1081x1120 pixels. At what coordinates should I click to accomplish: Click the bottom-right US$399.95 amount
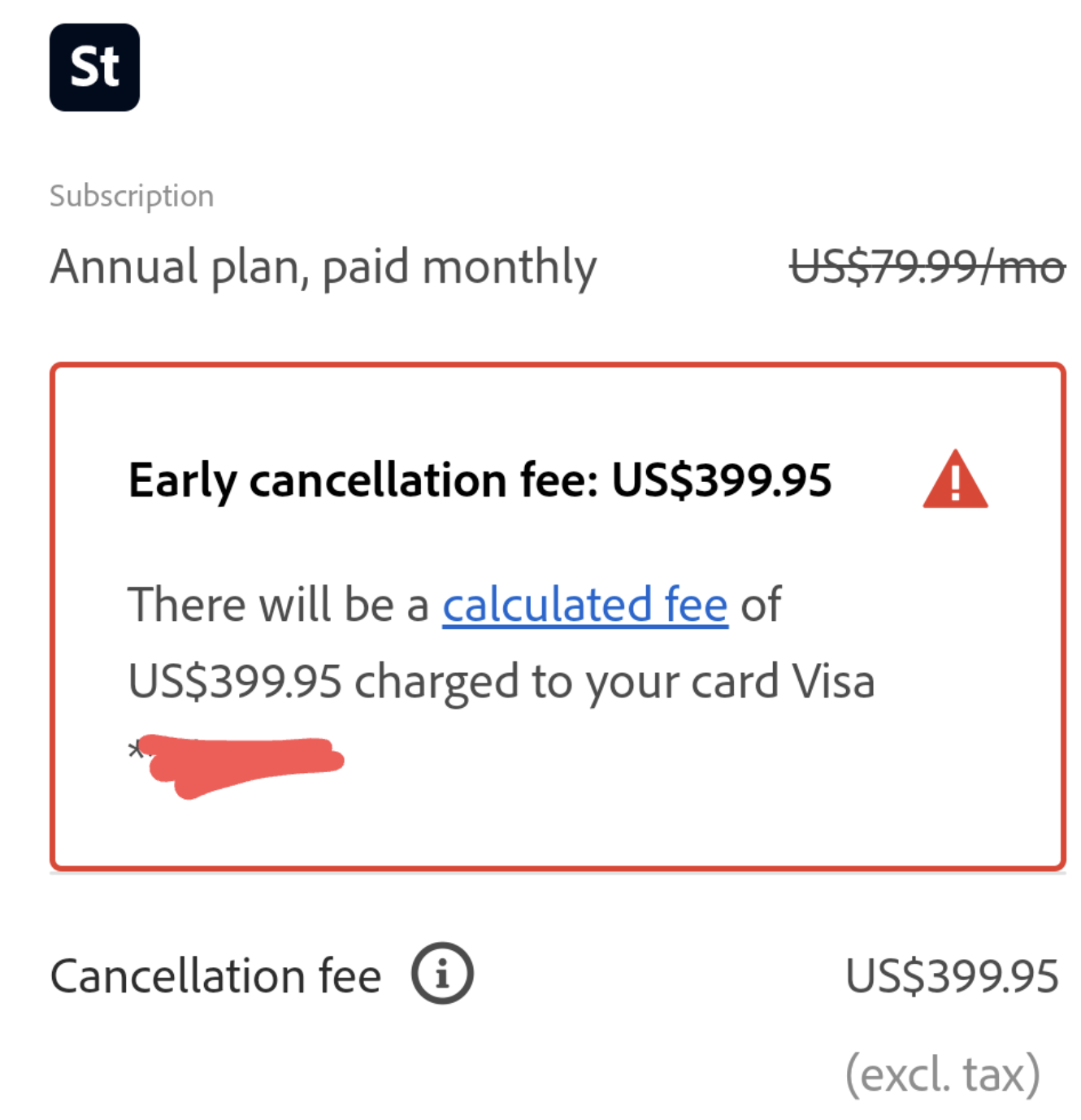(951, 976)
